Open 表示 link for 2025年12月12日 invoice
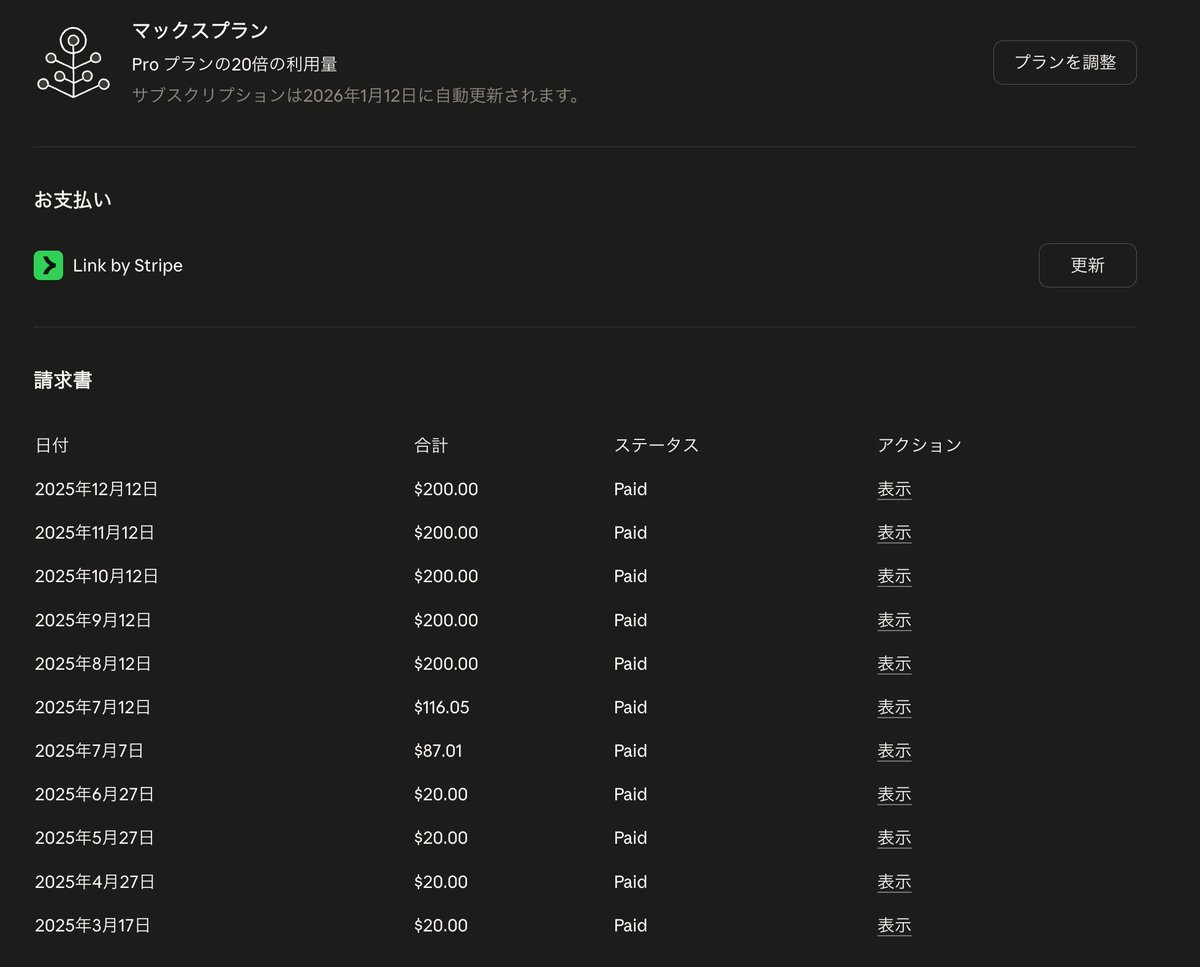The image size is (1200, 967). tap(894, 490)
